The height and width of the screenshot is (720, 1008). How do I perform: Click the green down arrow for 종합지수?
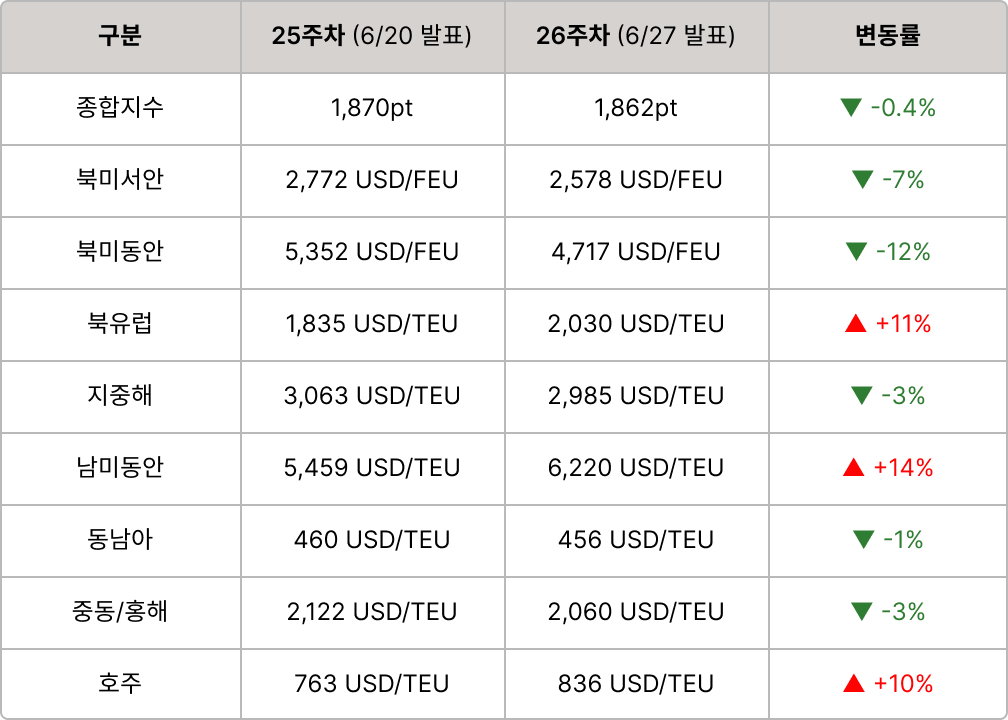850,108
